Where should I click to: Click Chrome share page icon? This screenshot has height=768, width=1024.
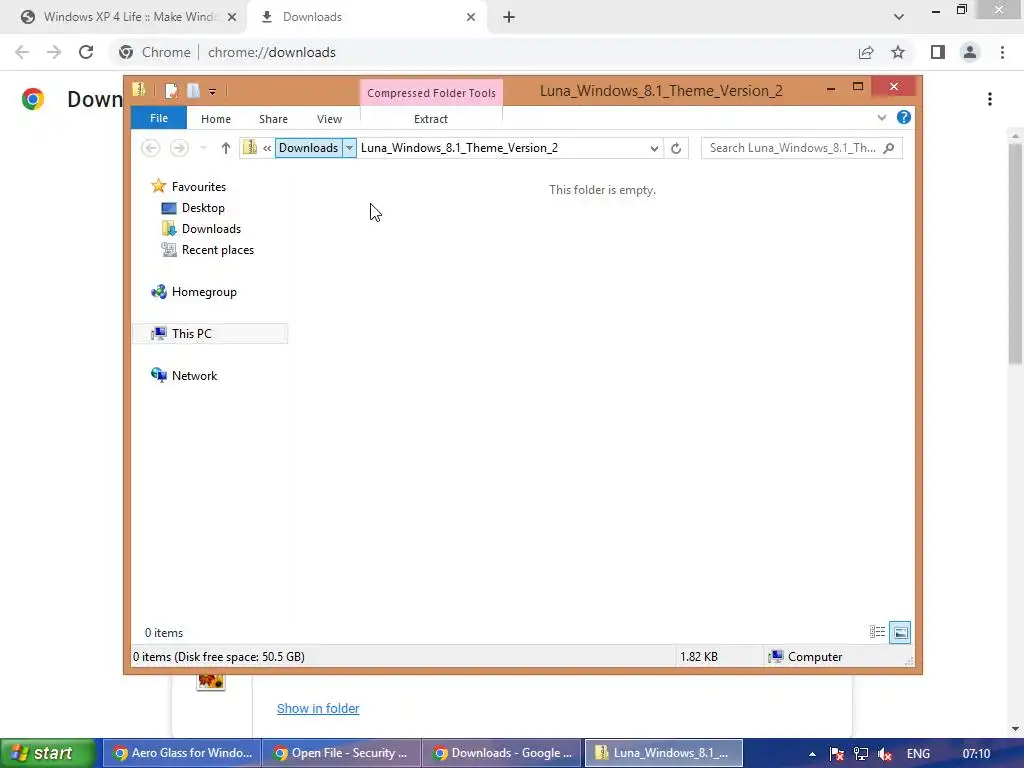[x=866, y=52]
